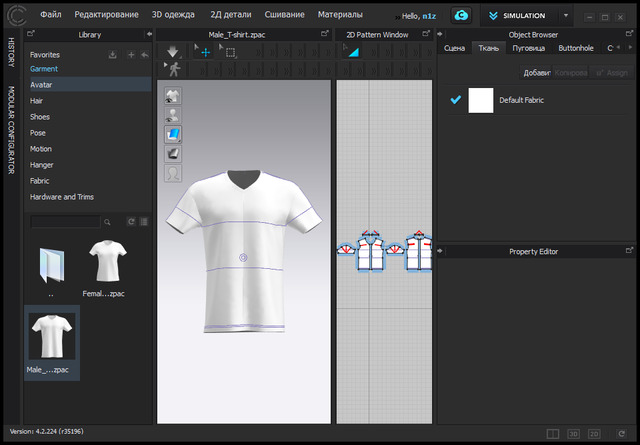Switch Library to list view icon
This screenshot has width=640, height=445.
144,221
